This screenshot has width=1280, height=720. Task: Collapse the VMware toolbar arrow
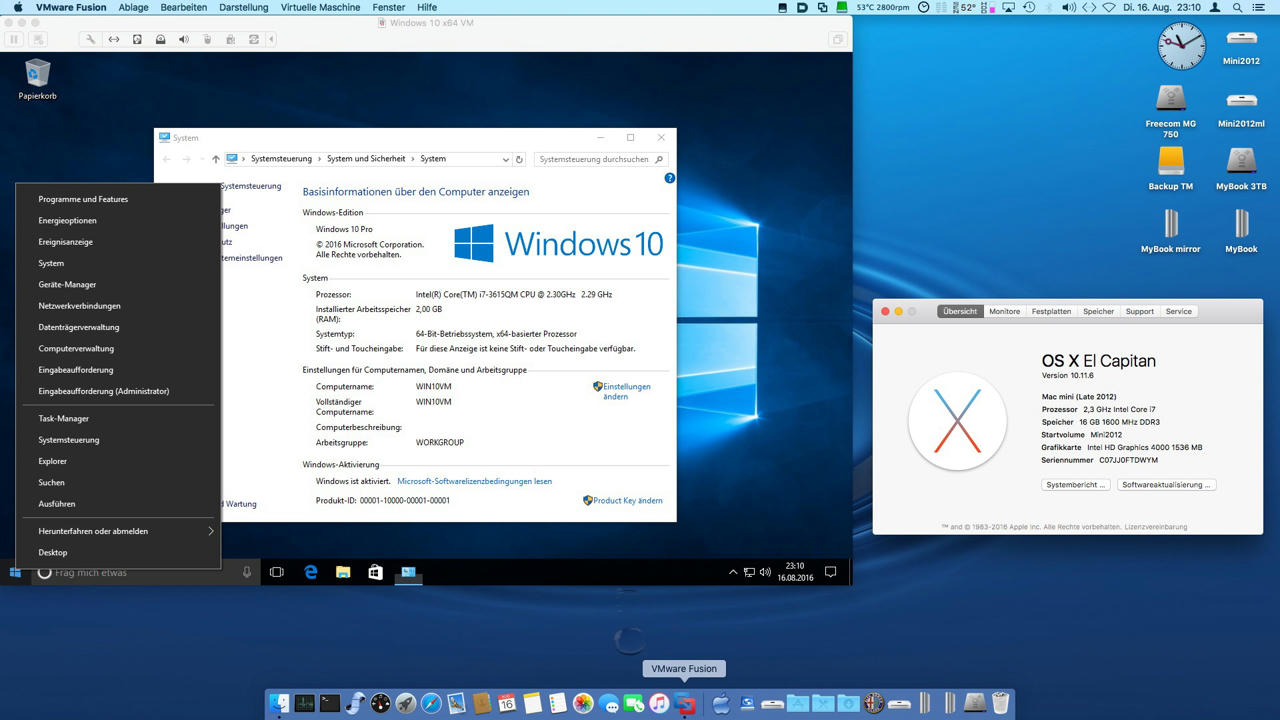coord(272,40)
